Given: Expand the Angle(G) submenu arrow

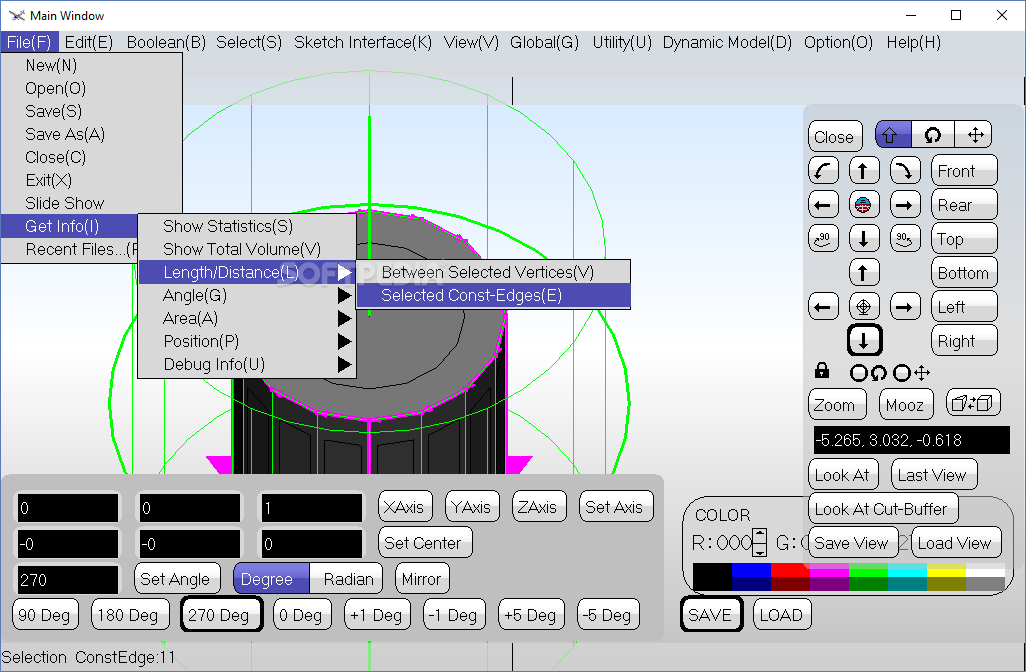Looking at the screenshot, I should [x=344, y=296].
